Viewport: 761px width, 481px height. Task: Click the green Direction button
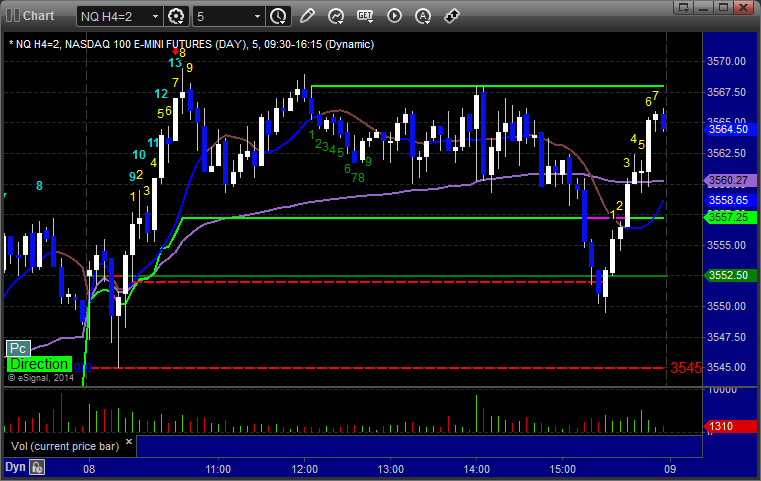[x=39, y=364]
